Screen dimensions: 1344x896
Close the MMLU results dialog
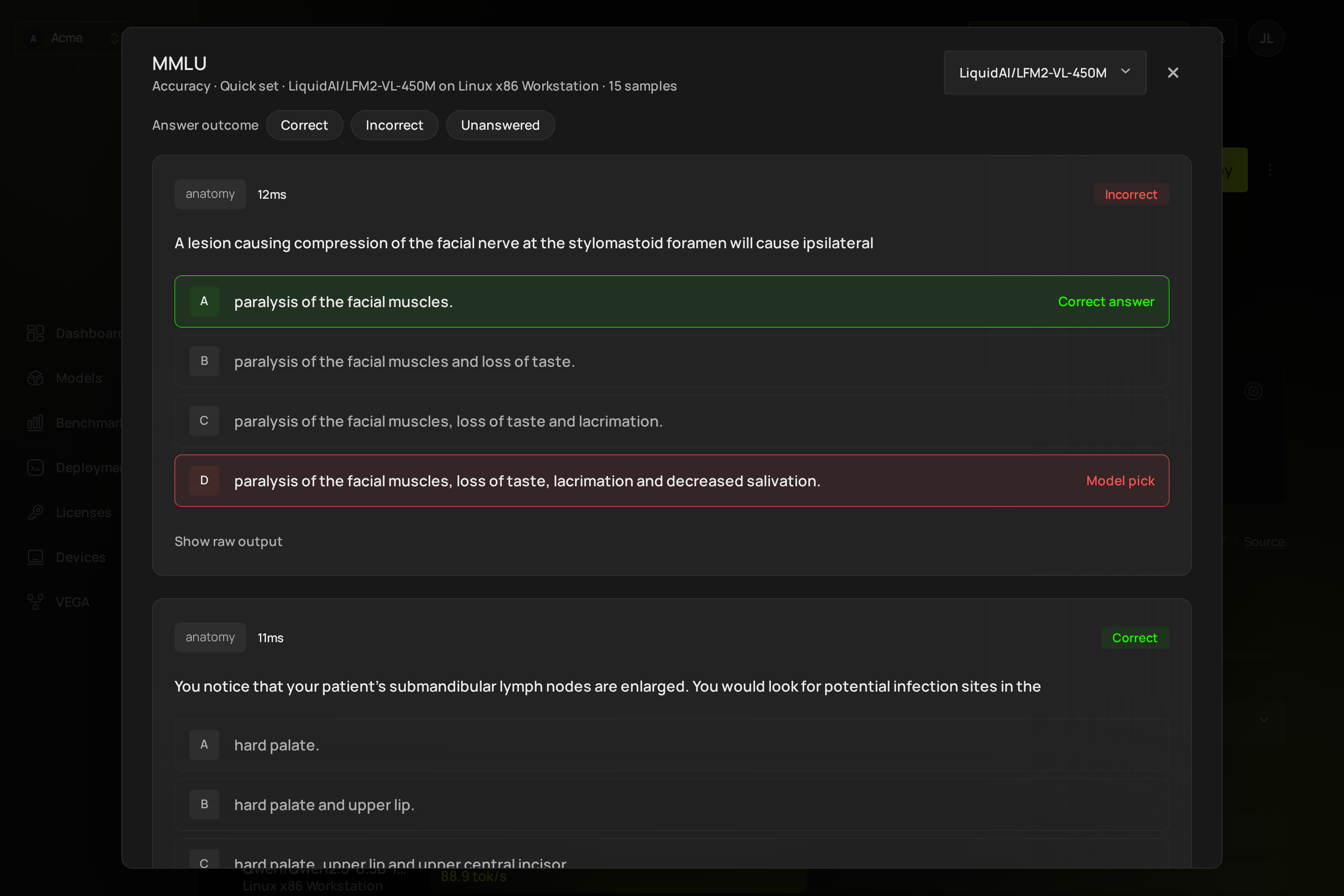(1173, 73)
